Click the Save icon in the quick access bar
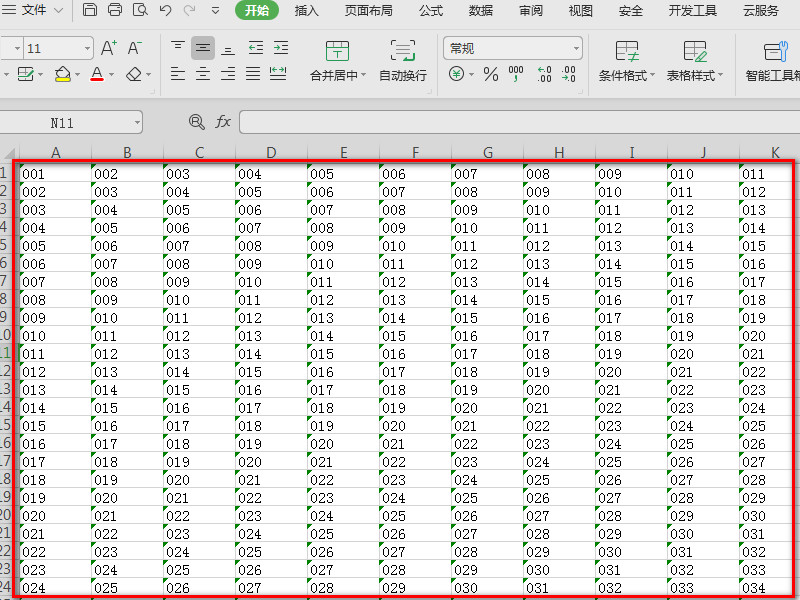Screen dimensions: 800x600 (x=90, y=9)
